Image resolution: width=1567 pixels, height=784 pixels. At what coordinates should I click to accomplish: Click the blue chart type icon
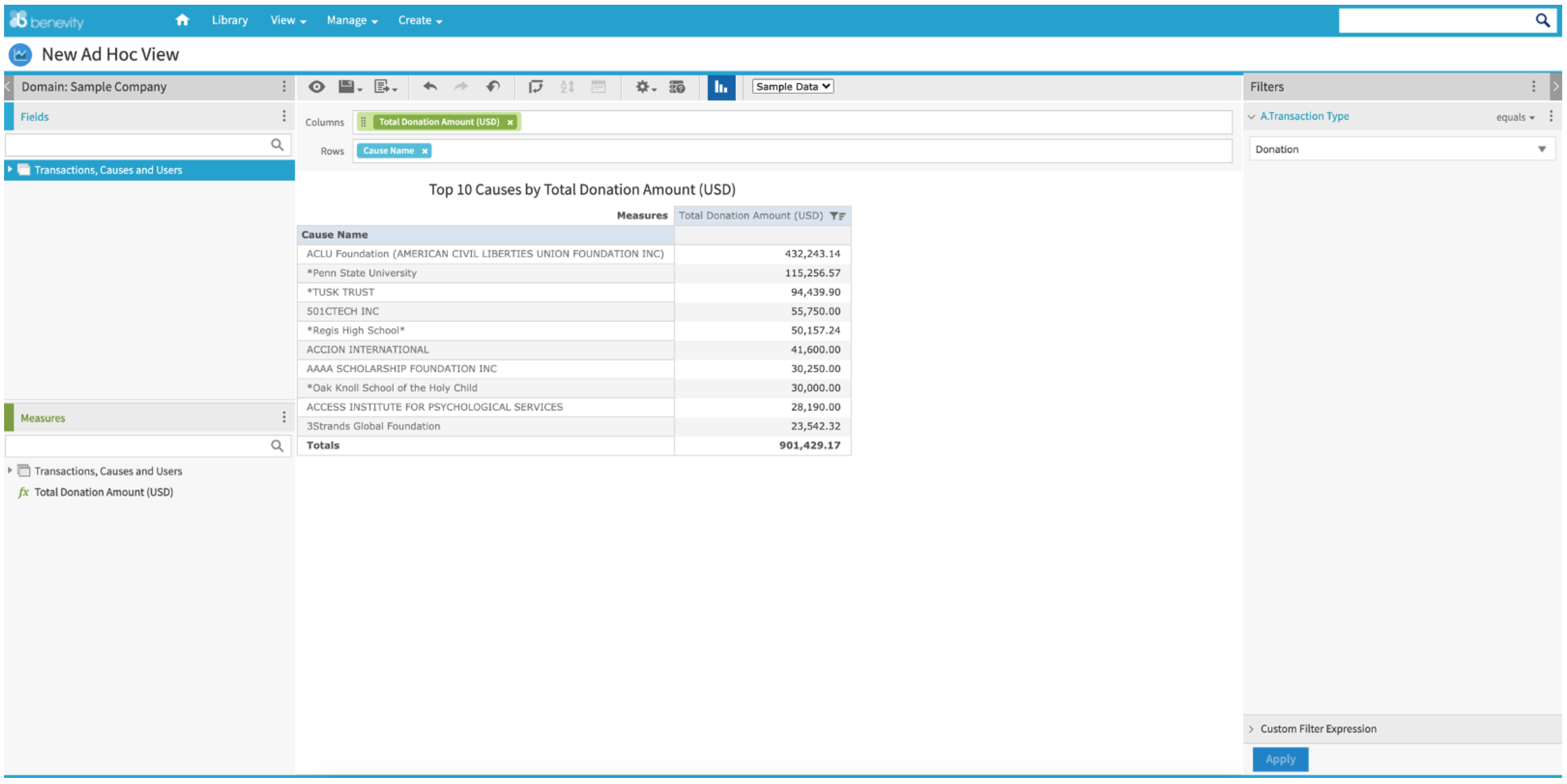[721, 86]
